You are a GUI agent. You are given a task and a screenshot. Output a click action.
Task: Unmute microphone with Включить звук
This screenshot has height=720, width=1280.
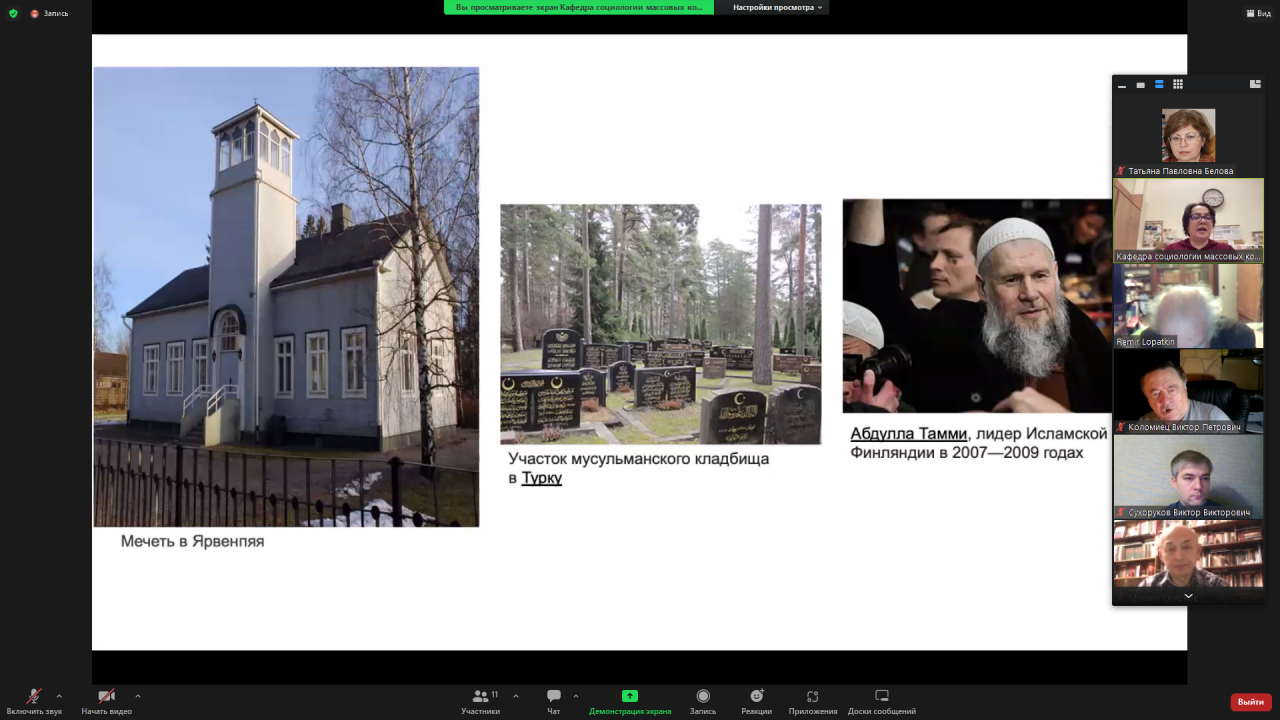click(34, 702)
